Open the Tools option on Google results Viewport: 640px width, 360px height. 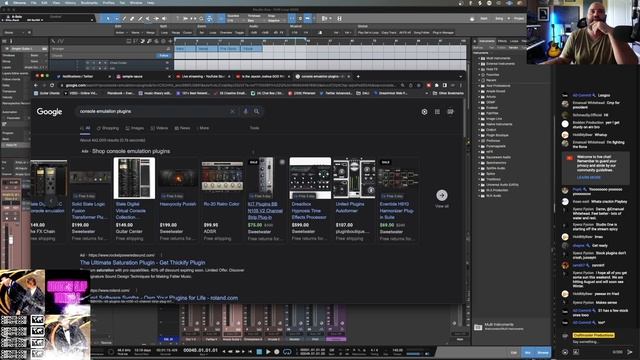(x=254, y=128)
